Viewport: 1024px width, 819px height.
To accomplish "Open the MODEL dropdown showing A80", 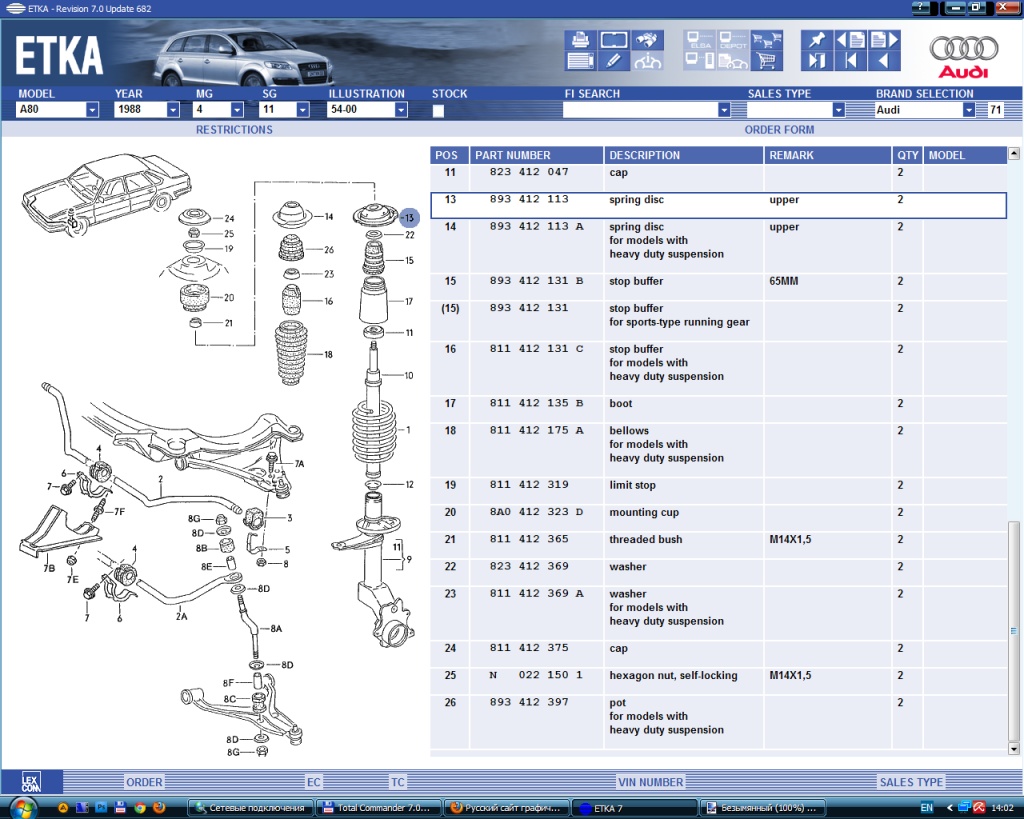I will coord(92,110).
